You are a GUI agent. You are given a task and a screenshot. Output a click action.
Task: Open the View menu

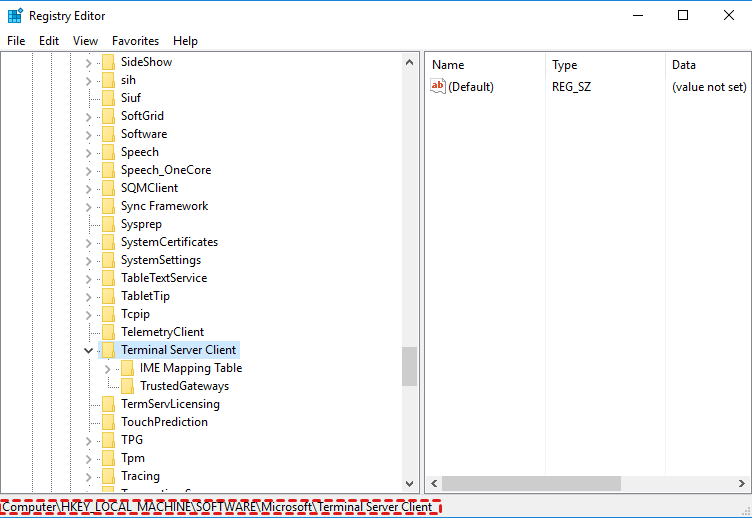point(85,41)
